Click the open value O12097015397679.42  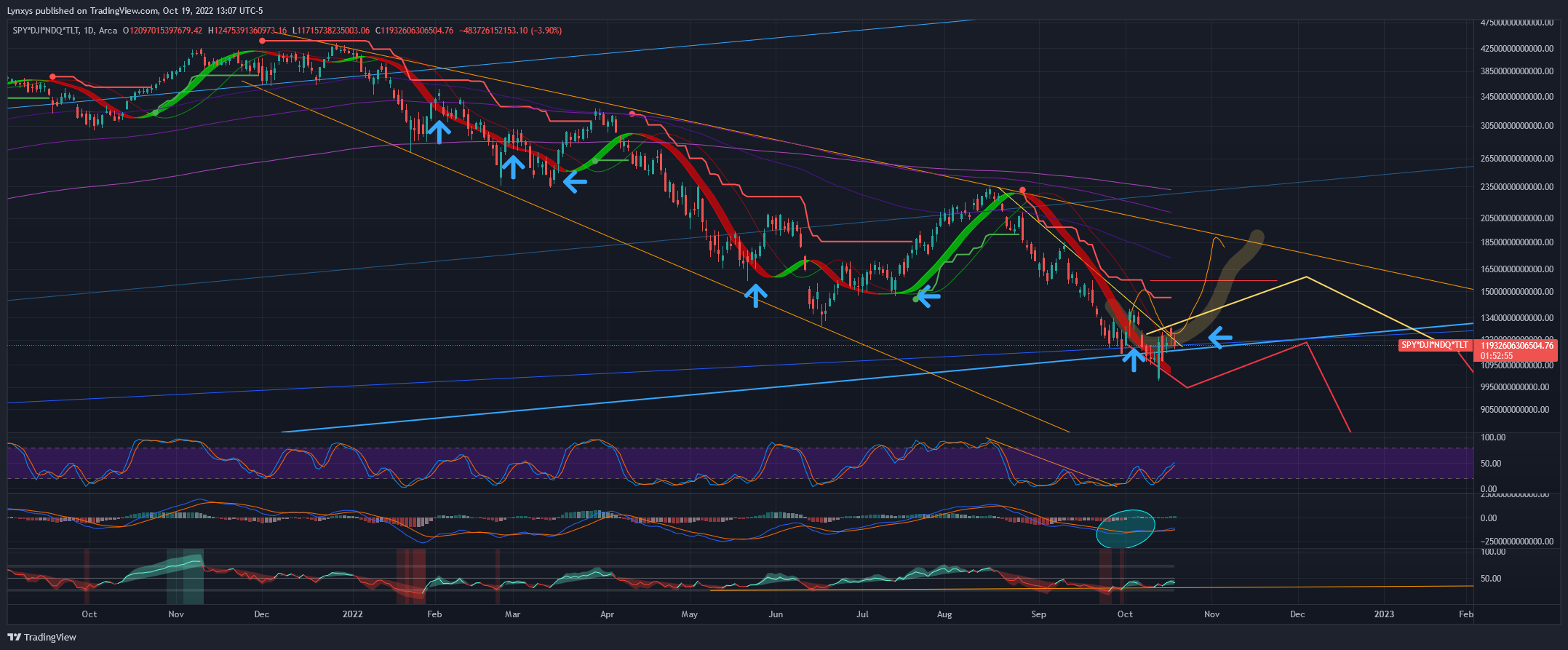click(x=162, y=31)
